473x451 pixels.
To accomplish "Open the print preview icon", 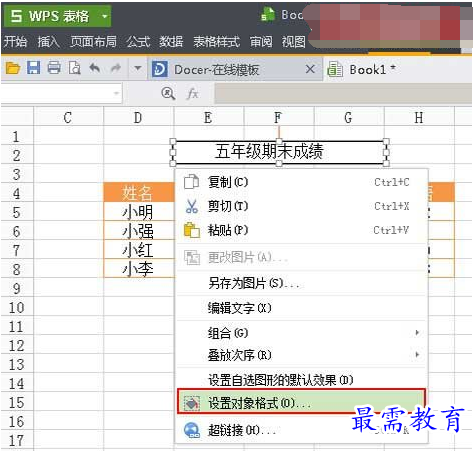I will [x=75, y=68].
